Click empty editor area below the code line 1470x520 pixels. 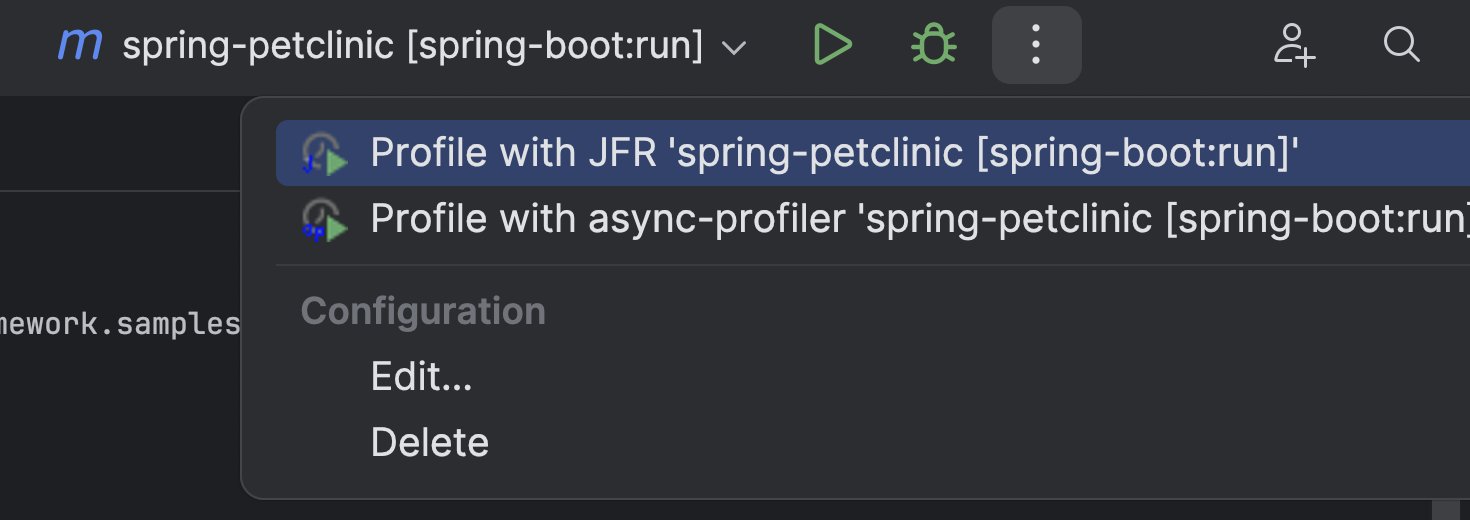[x=120, y=430]
